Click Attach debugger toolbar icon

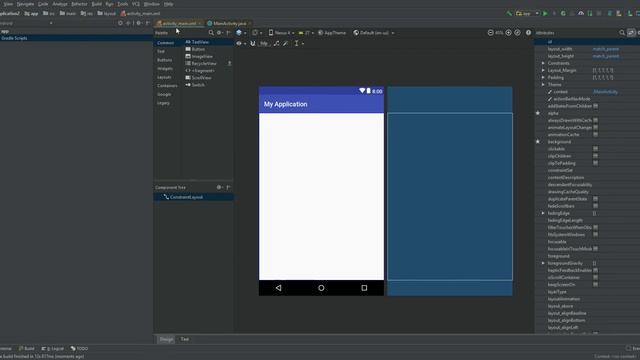point(590,13)
